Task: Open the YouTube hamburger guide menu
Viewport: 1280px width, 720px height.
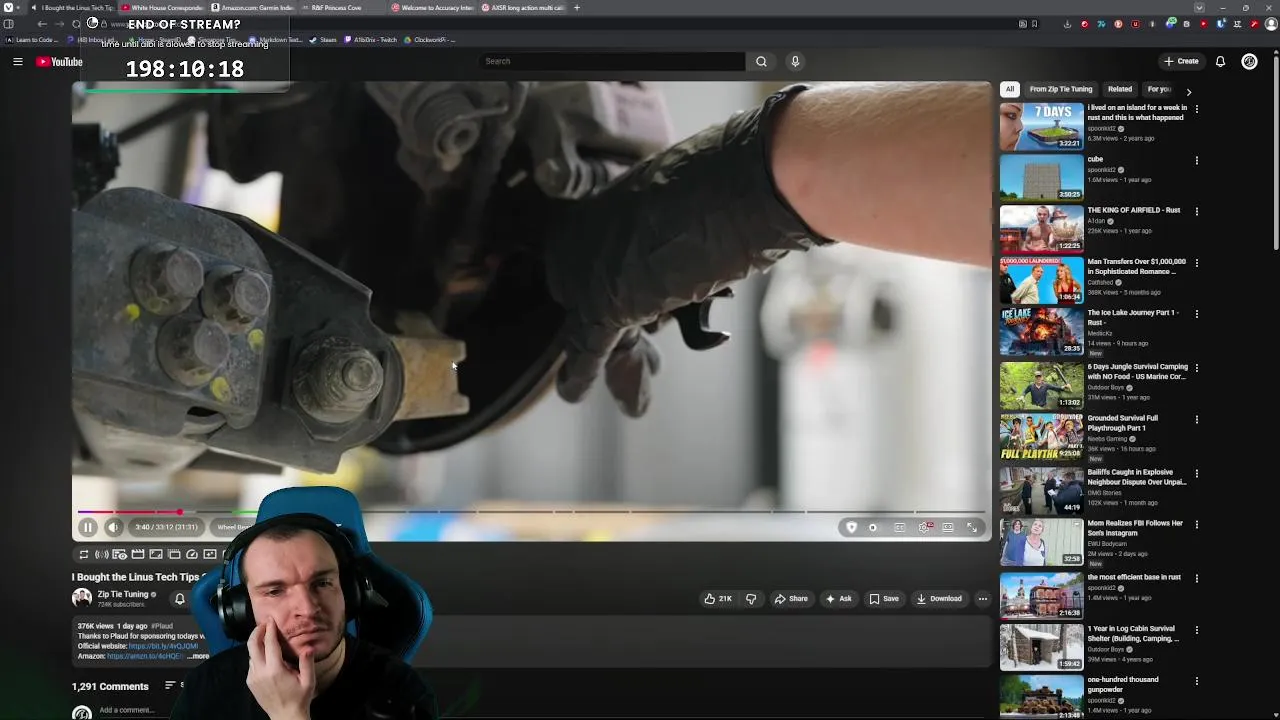Action: click(x=17, y=62)
